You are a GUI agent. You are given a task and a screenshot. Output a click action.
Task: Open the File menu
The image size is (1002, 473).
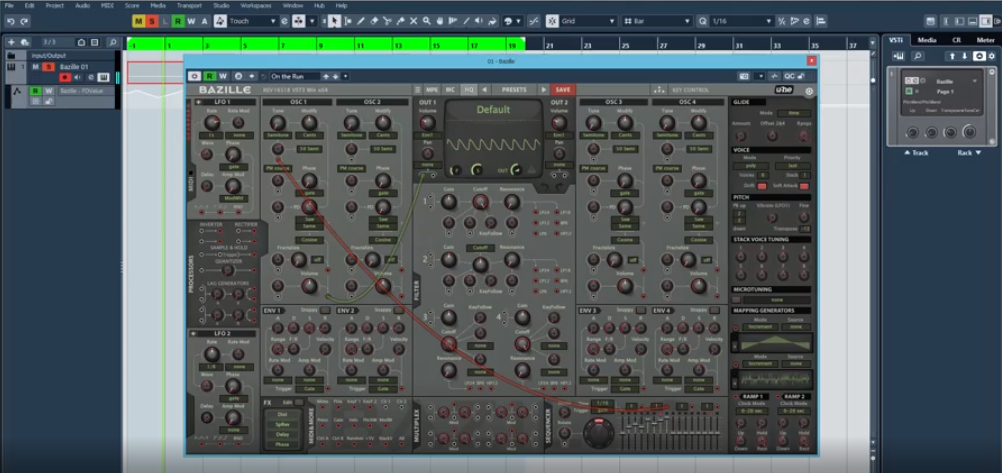click(x=9, y=5)
